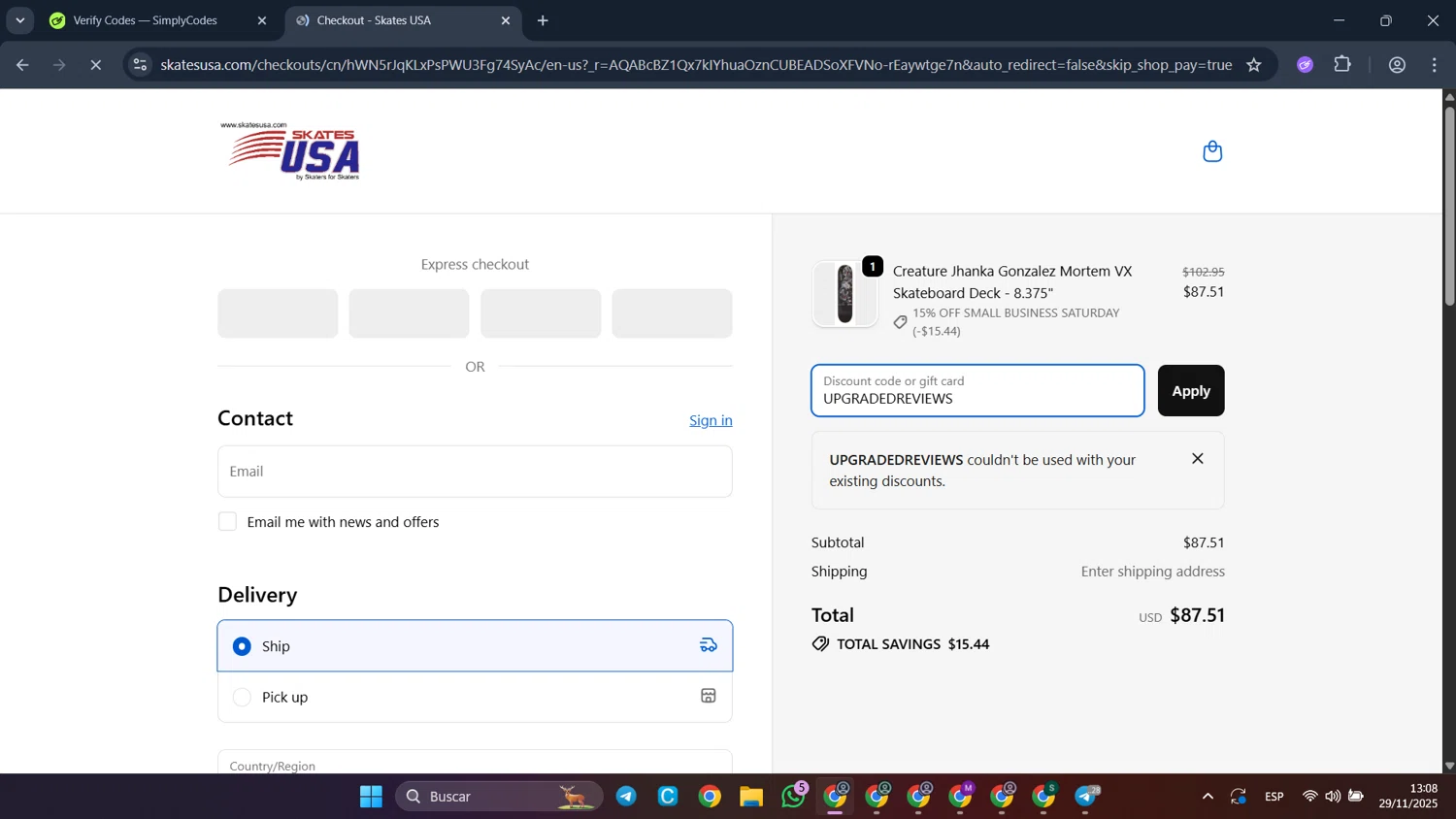Image resolution: width=1456 pixels, height=819 pixels.
Task: Click the address bar URL
Action: (x=696, y=65)
